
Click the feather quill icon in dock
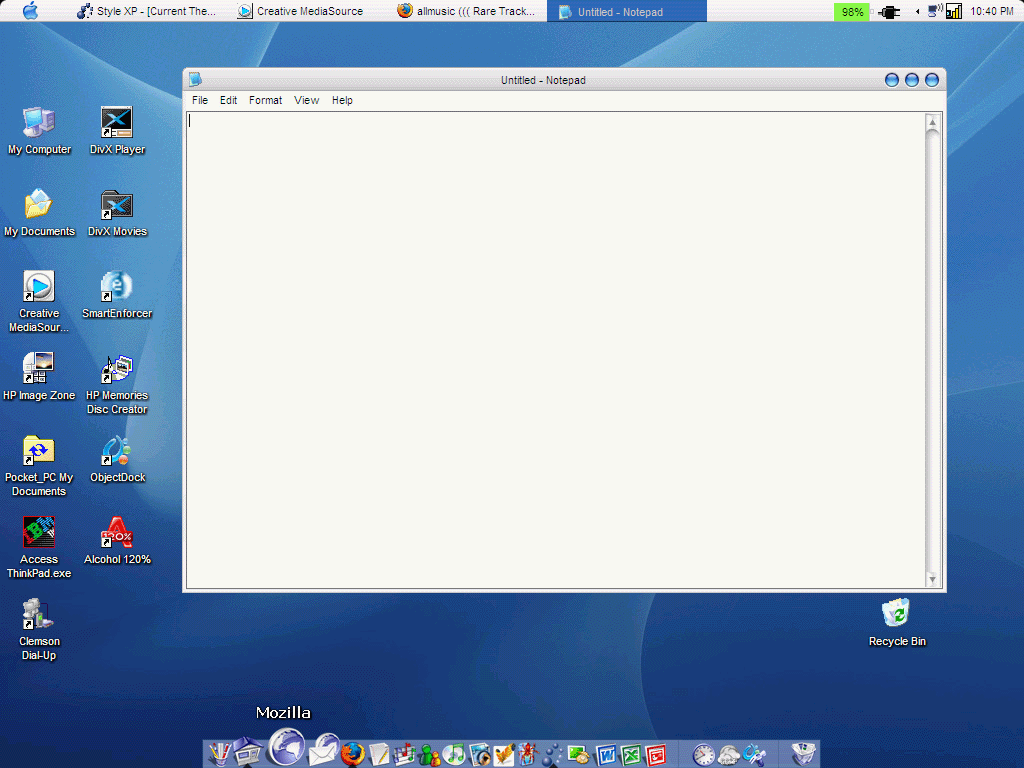tap(504, 754)
